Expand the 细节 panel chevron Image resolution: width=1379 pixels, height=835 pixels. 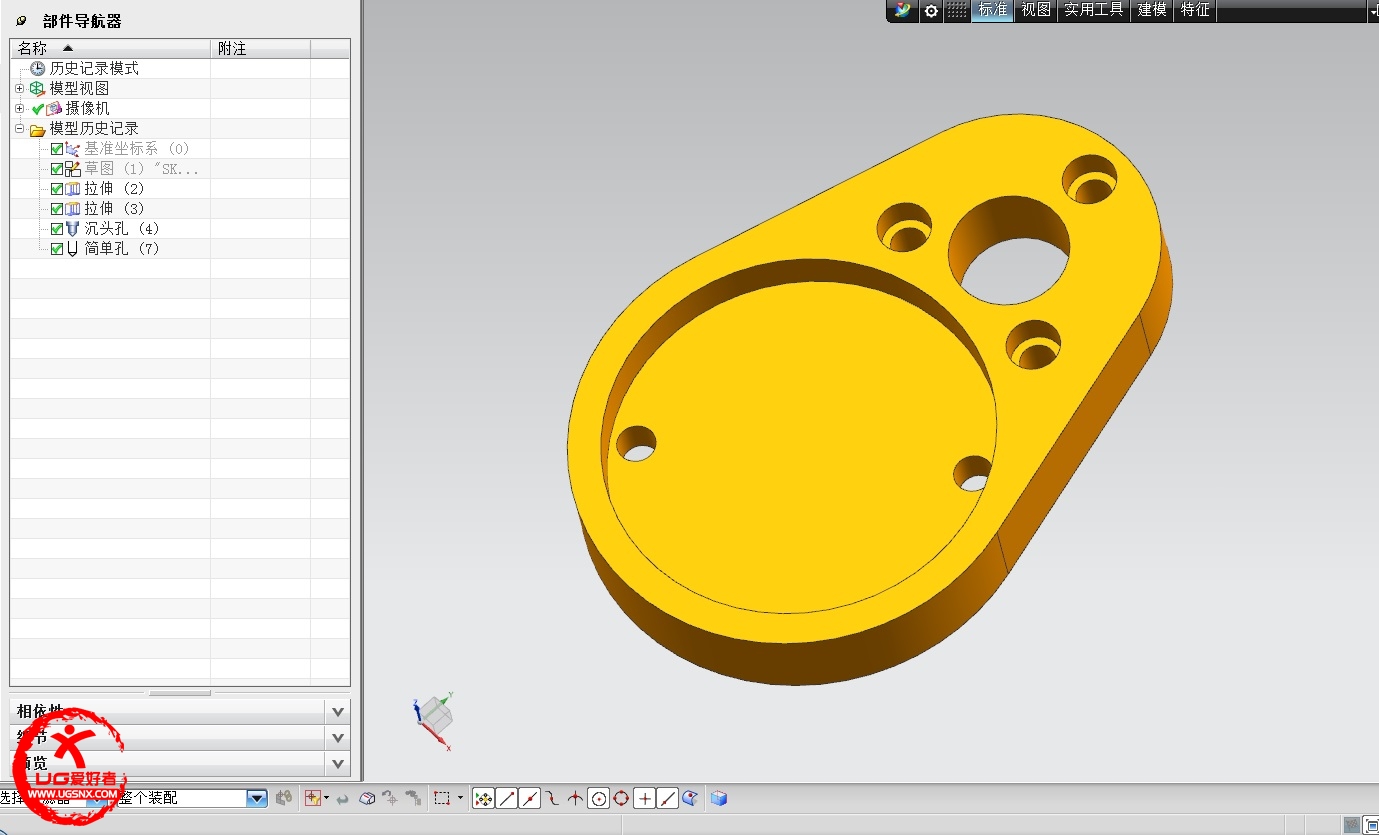[x=338, y=738]
